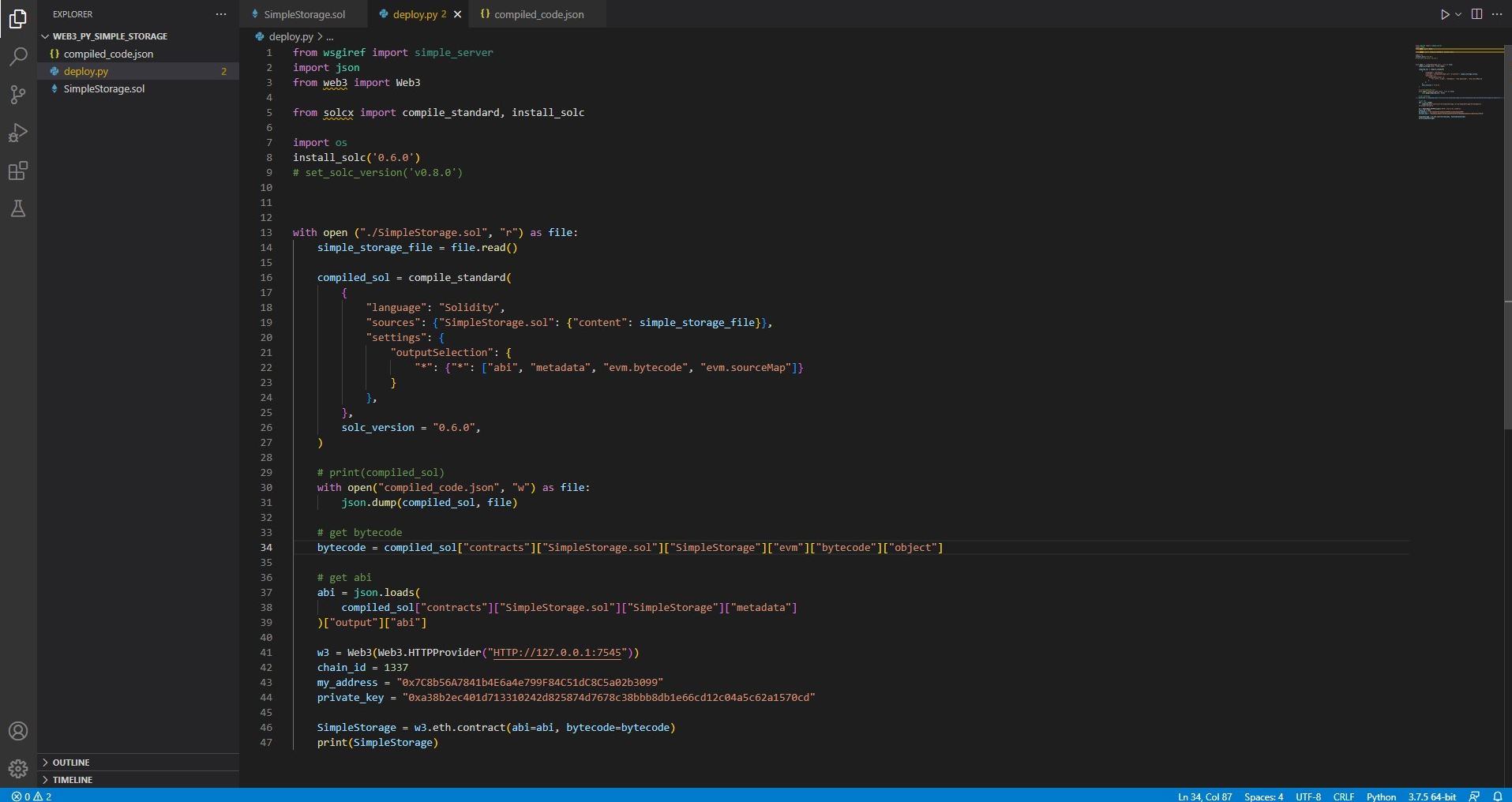Run the Python file with play button
The height and width of the screenshot is (802, 1512).
click(x=1444, y=14)
